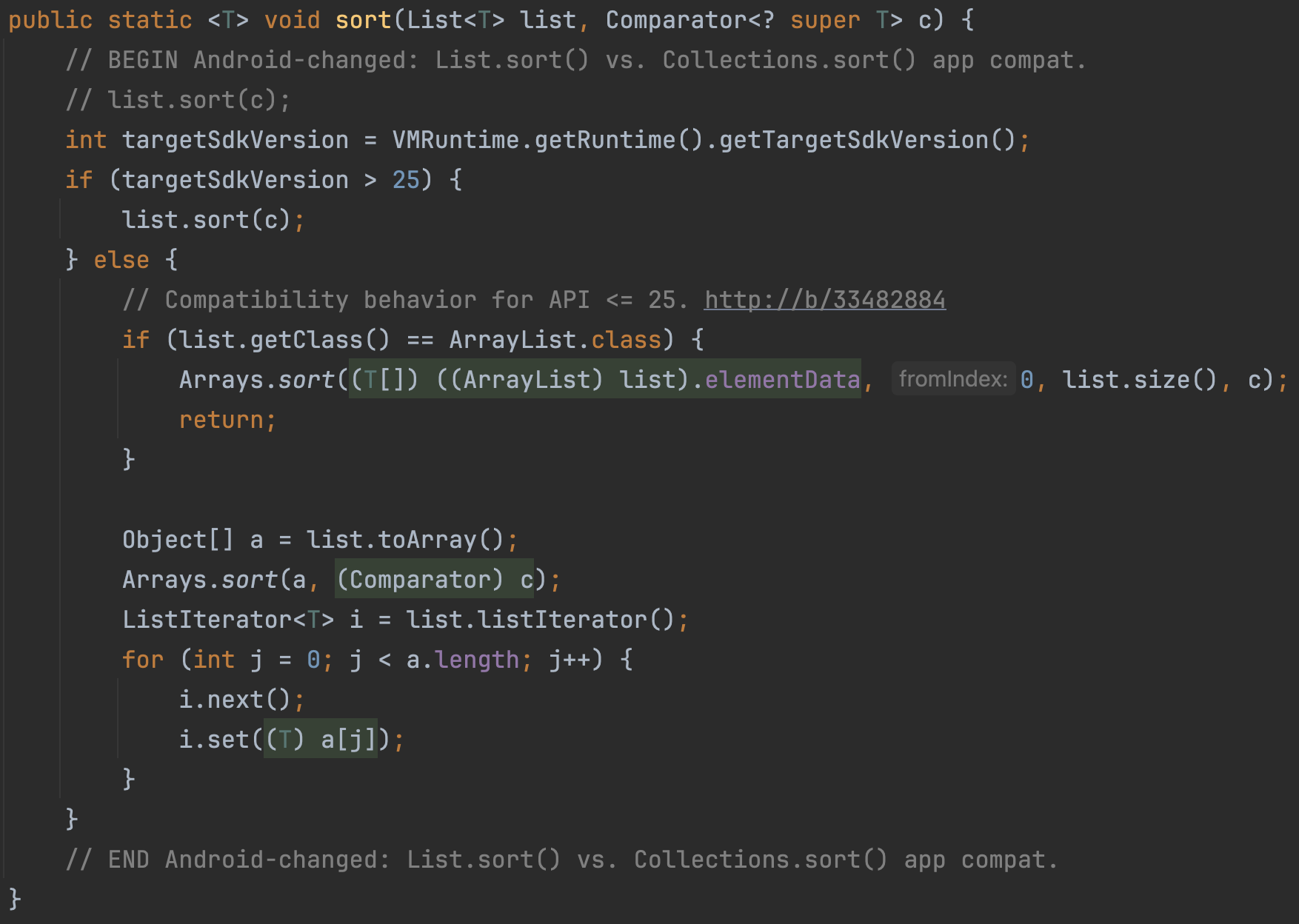Click the toArray() method call
The height and width of the screenshot is (924, 1299).
[x=441, y=540]
